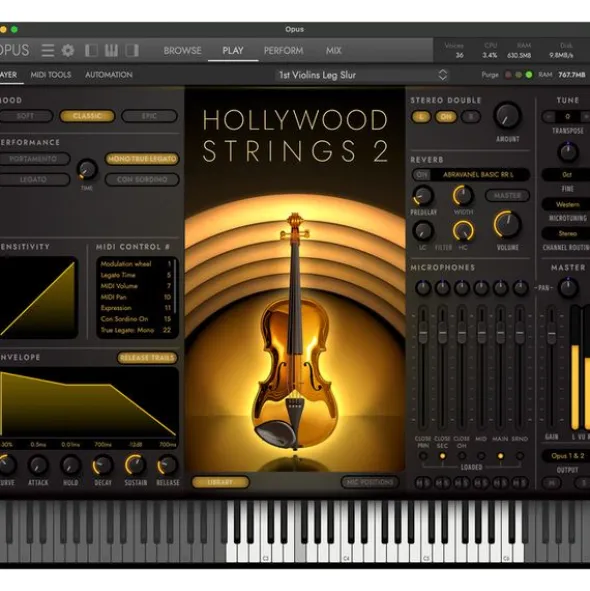Viewport: 590px width, 591px height.
Task: Adjust the envelope Decay knob
Action: tap(103, 465)
